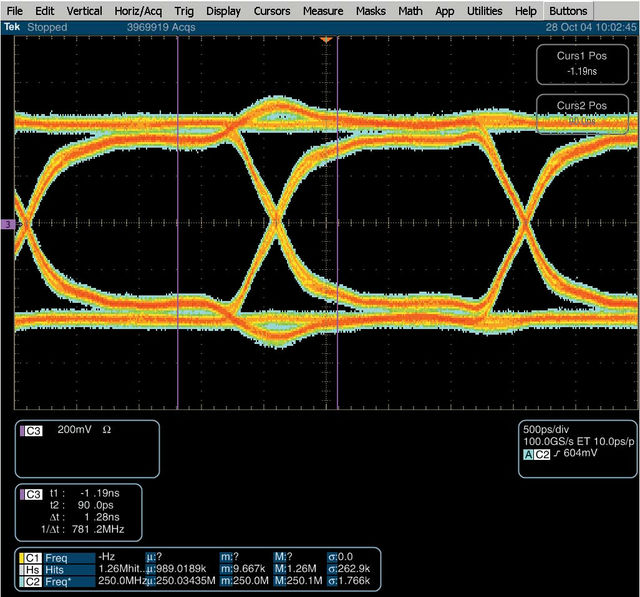Click the A trigger badge
This screenshot has width=640, height=597.
(528, 454)
